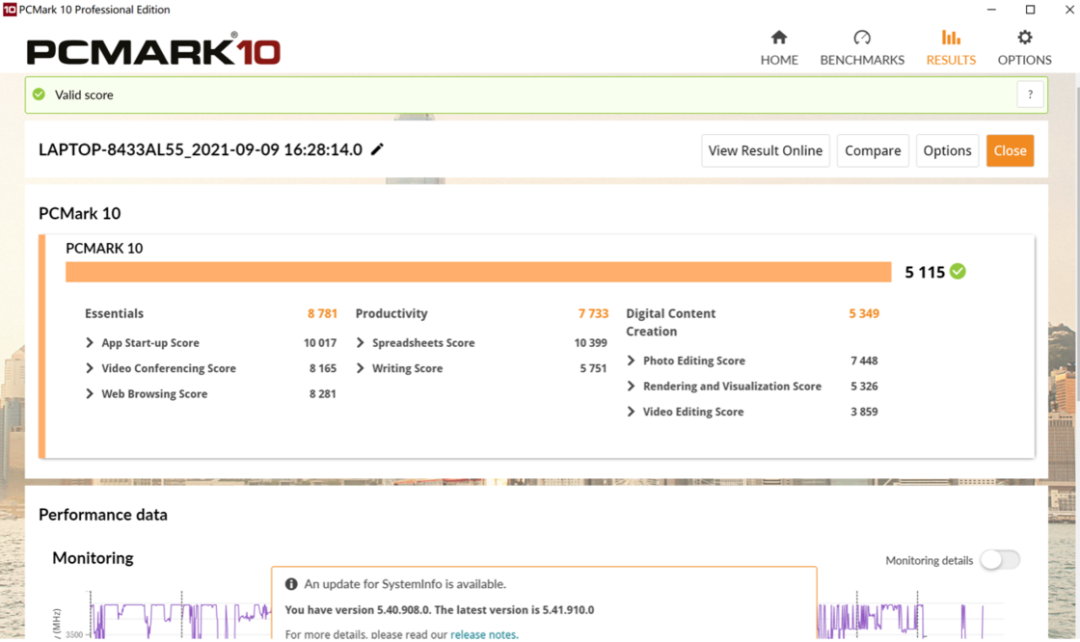The width and height of the screenshot is (1080, 642).
Task: Expand Spreadsheets Score details
Action: (x=360, y=342)
